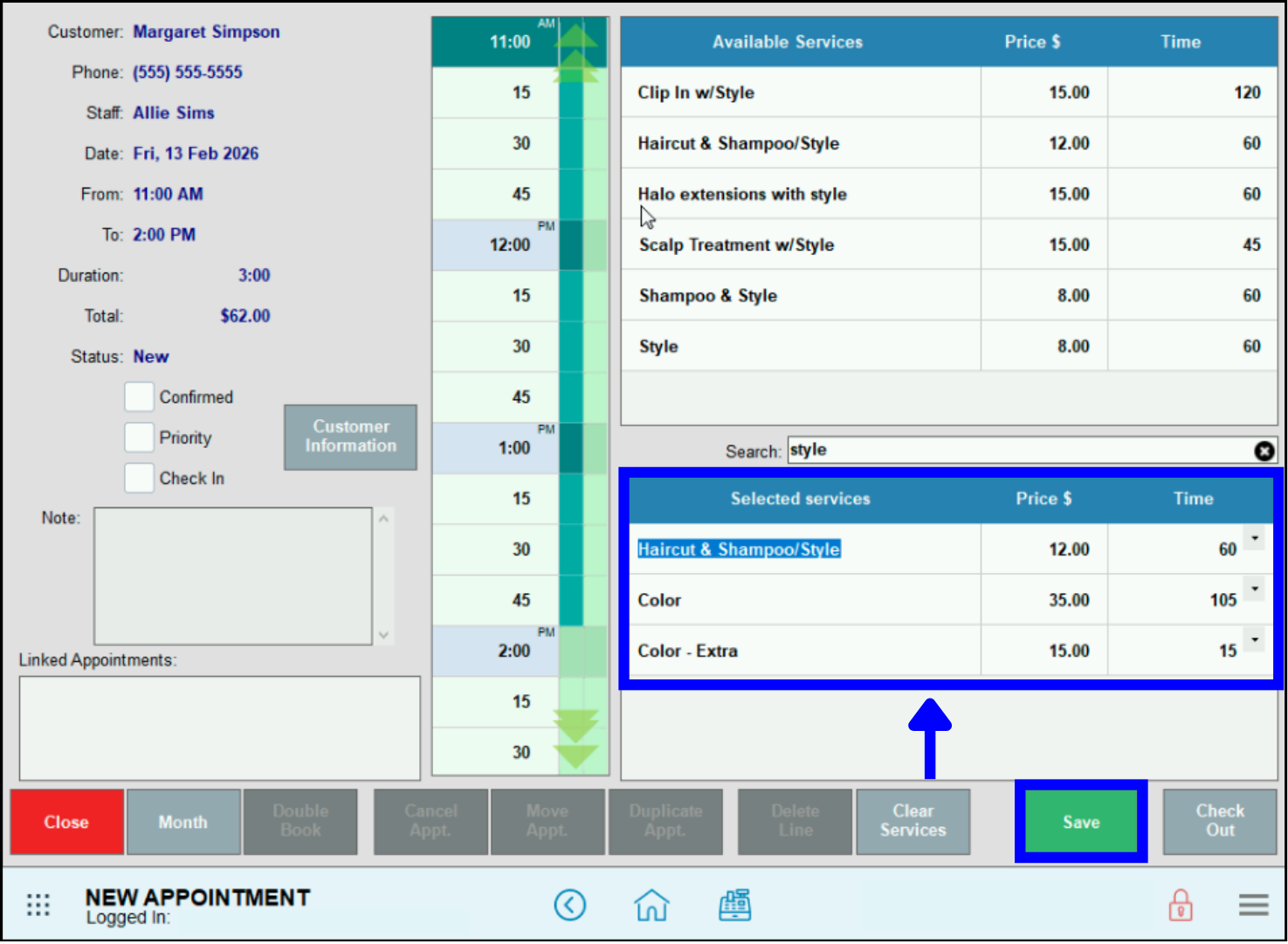Check the Priority box

139,437
